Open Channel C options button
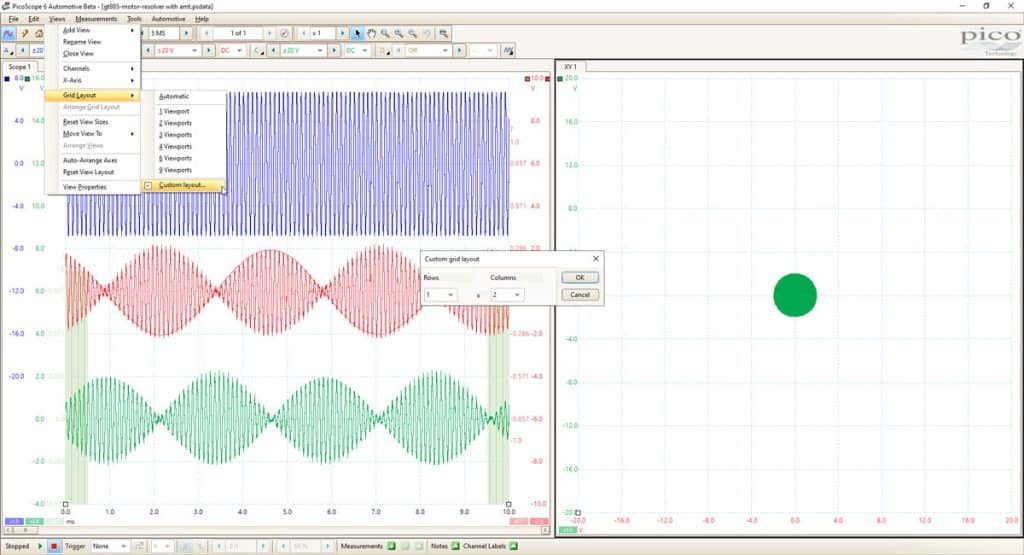The image size is (1024, 555). (x=259, y=50)
